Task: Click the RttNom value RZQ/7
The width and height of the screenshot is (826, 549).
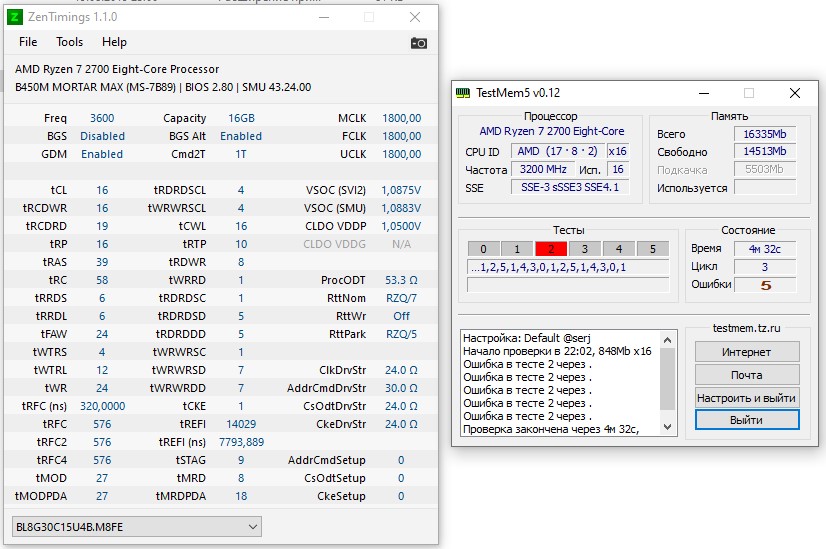Action: [401, 298]
